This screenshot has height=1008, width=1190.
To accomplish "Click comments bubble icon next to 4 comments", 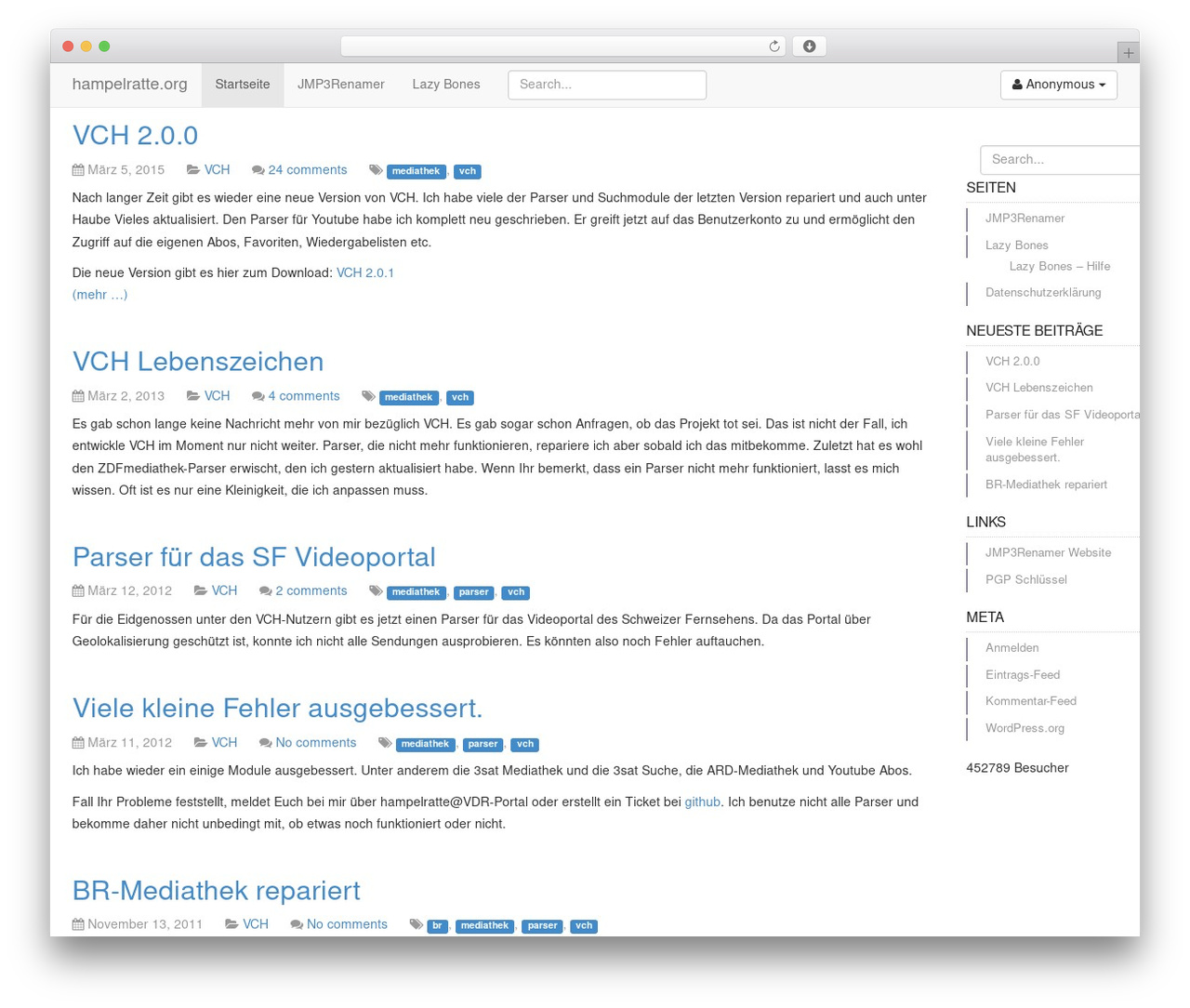I will (x=258, y=396).
